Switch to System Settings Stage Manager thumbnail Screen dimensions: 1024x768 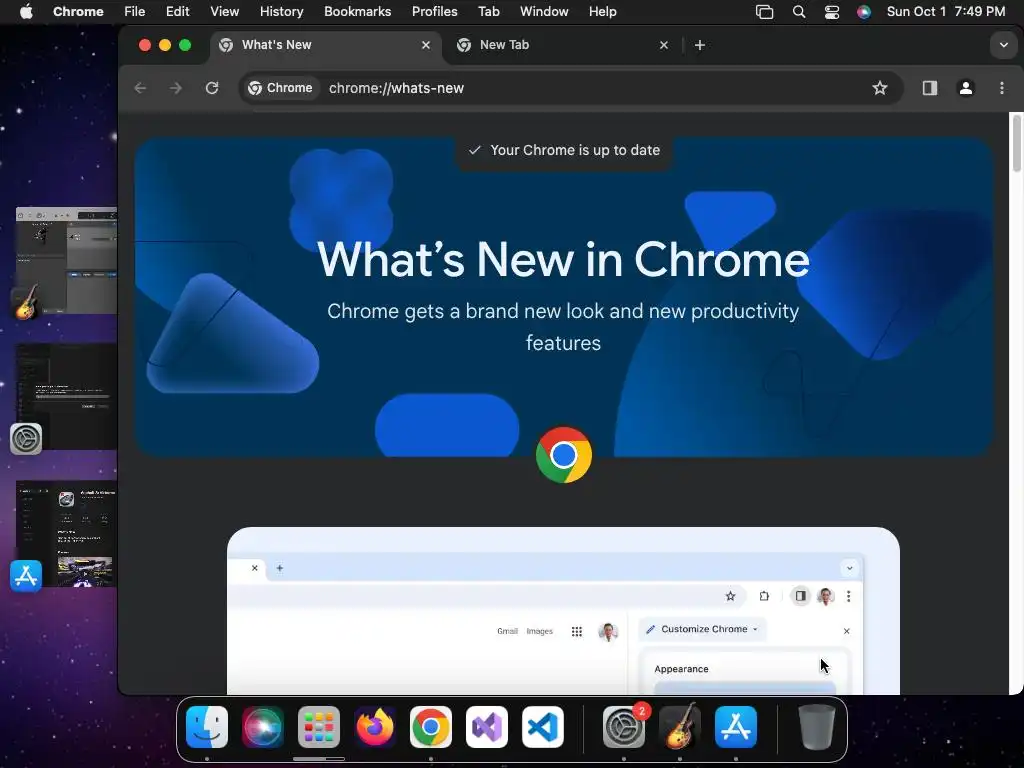tap(66, 396)
